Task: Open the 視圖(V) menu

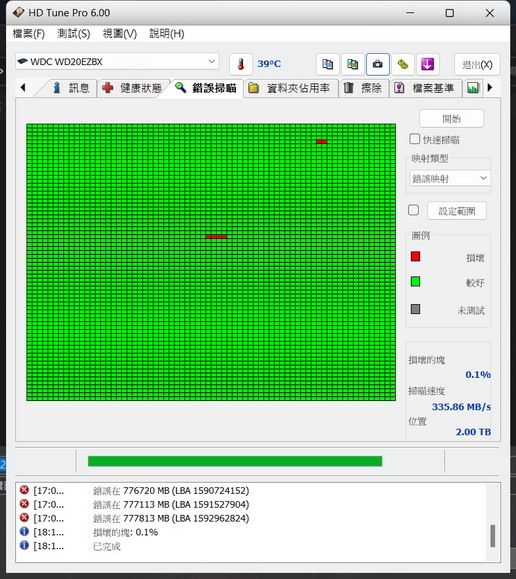Action: coord(120,34)
